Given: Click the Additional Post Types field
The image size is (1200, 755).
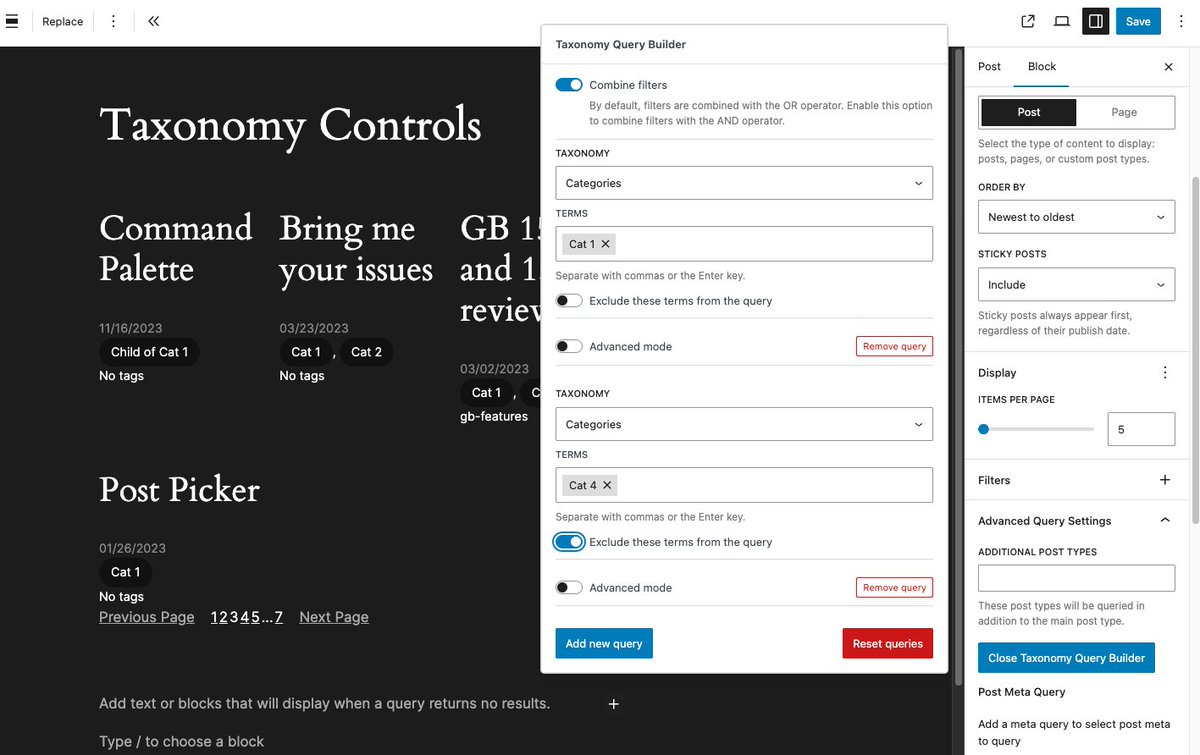Looking at the screenshot, I should [x=1076, y=578].
